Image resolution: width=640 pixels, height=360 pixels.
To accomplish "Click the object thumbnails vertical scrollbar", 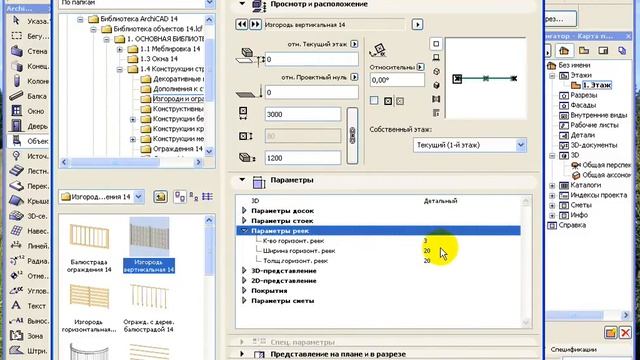I will [209, 286].
